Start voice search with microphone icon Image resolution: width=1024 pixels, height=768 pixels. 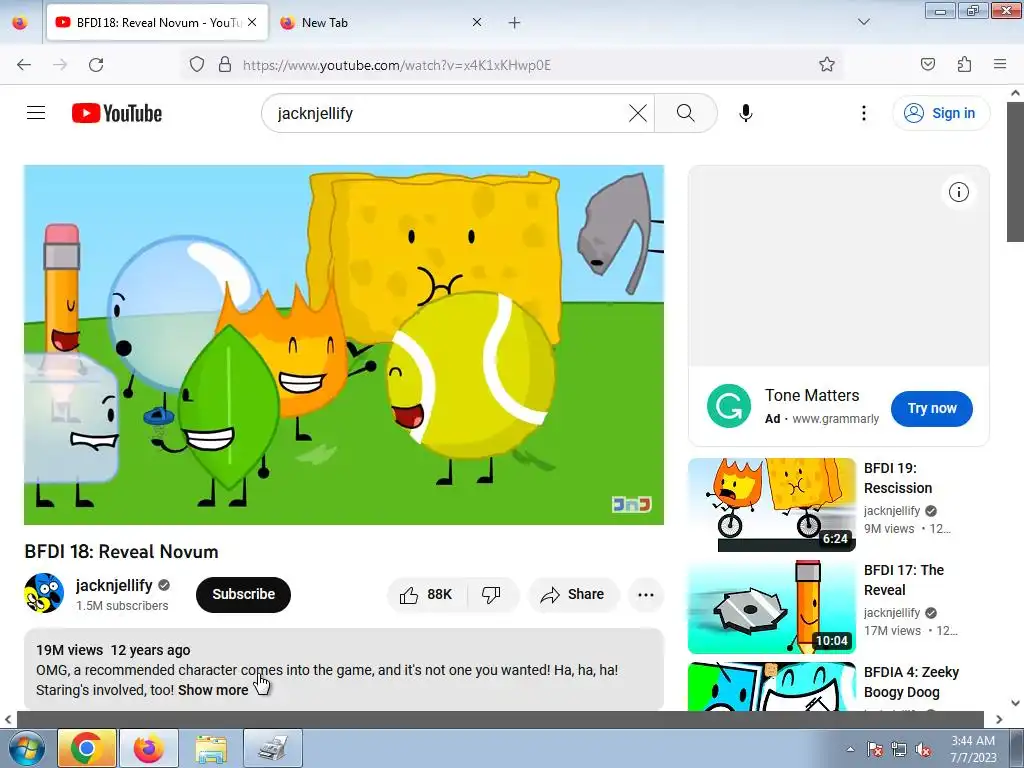pyautogui.click(x=745, y=113)
